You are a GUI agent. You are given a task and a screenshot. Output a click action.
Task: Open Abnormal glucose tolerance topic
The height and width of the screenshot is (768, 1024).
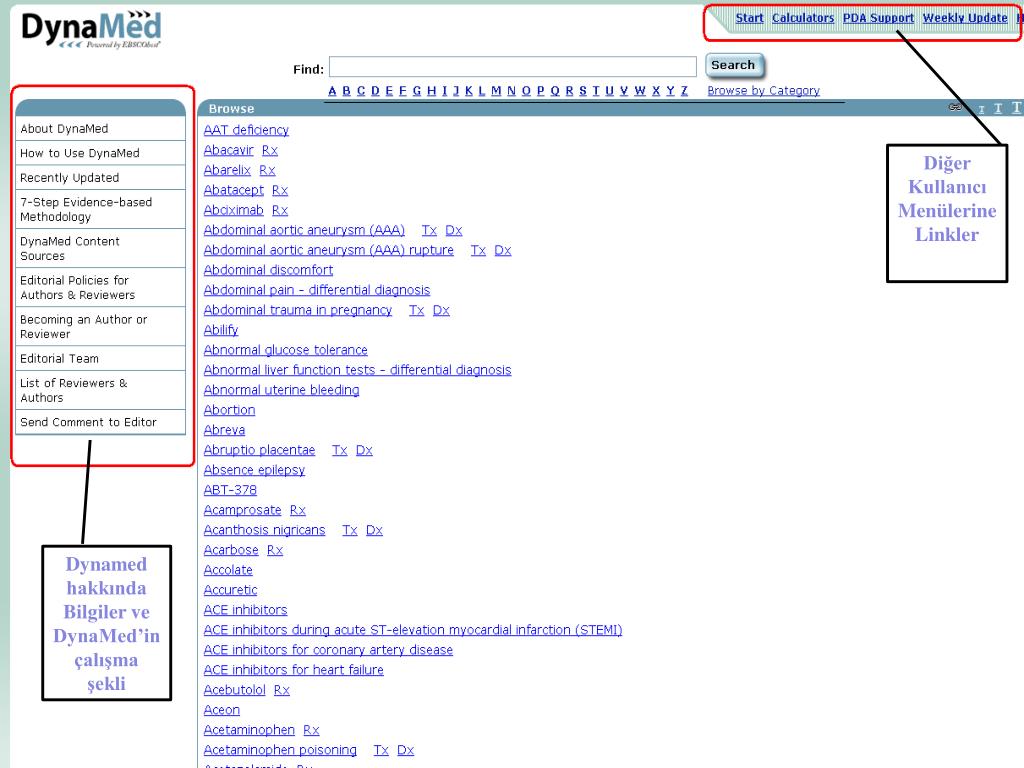(x=285, y=350)
